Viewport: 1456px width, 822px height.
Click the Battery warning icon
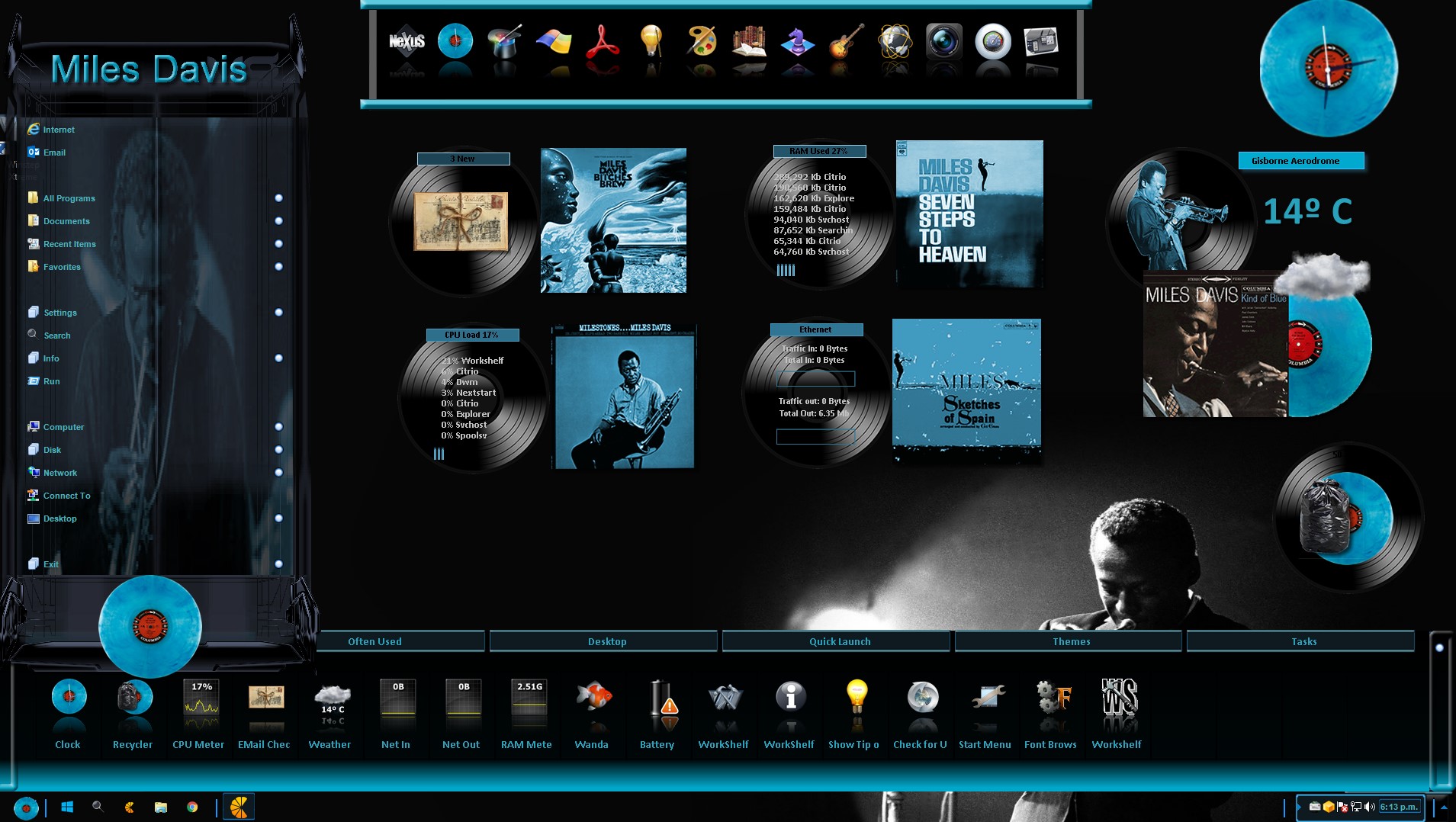click(x=658, y=698)
